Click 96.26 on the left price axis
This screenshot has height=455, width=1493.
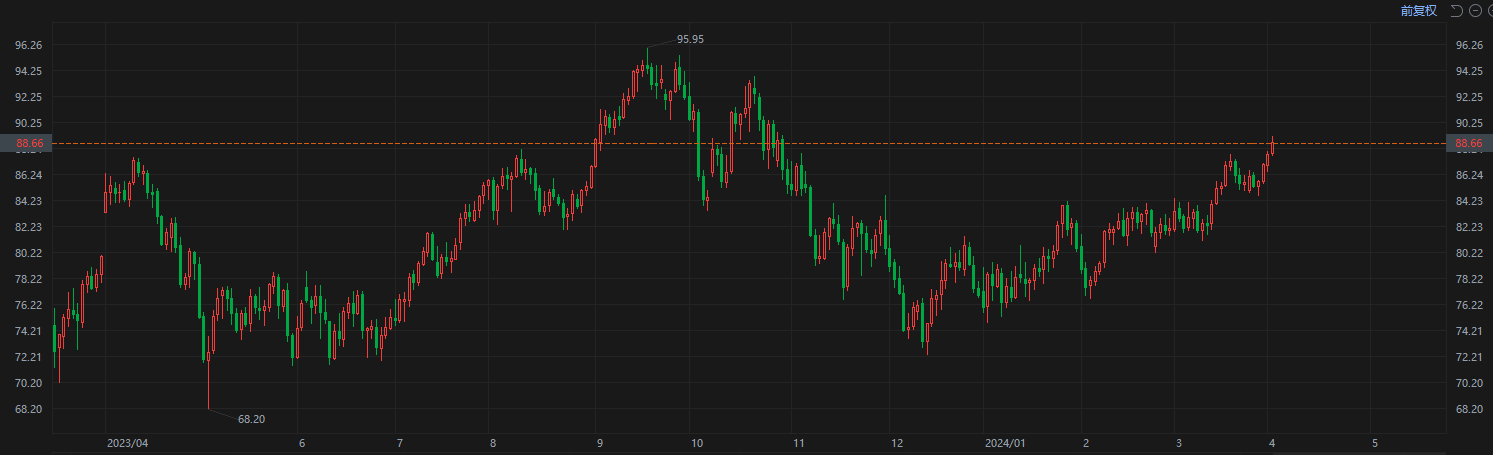(x=28, y=46)
